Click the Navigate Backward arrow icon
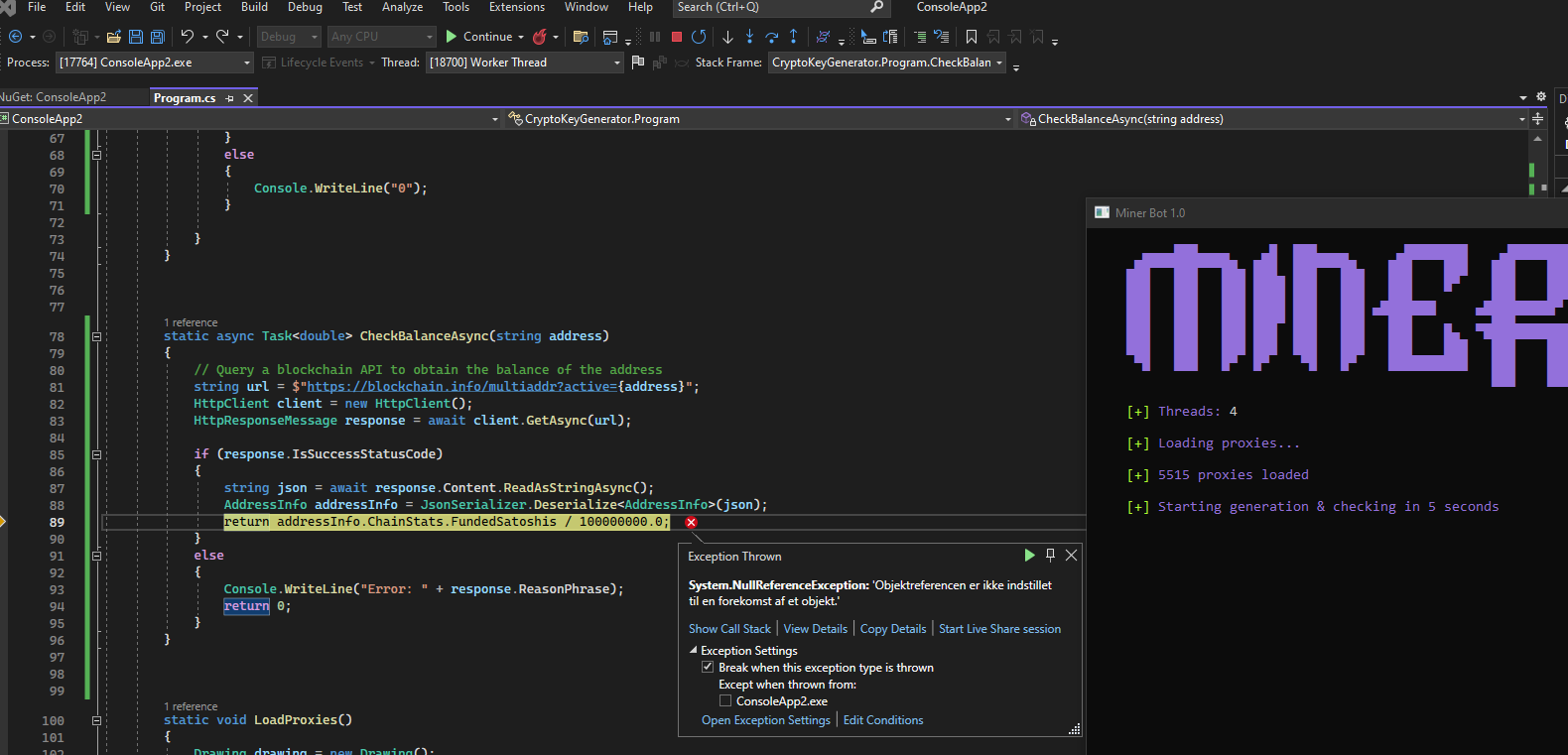The height and width of the screenshot is (755, 1568). coord(15,37)
